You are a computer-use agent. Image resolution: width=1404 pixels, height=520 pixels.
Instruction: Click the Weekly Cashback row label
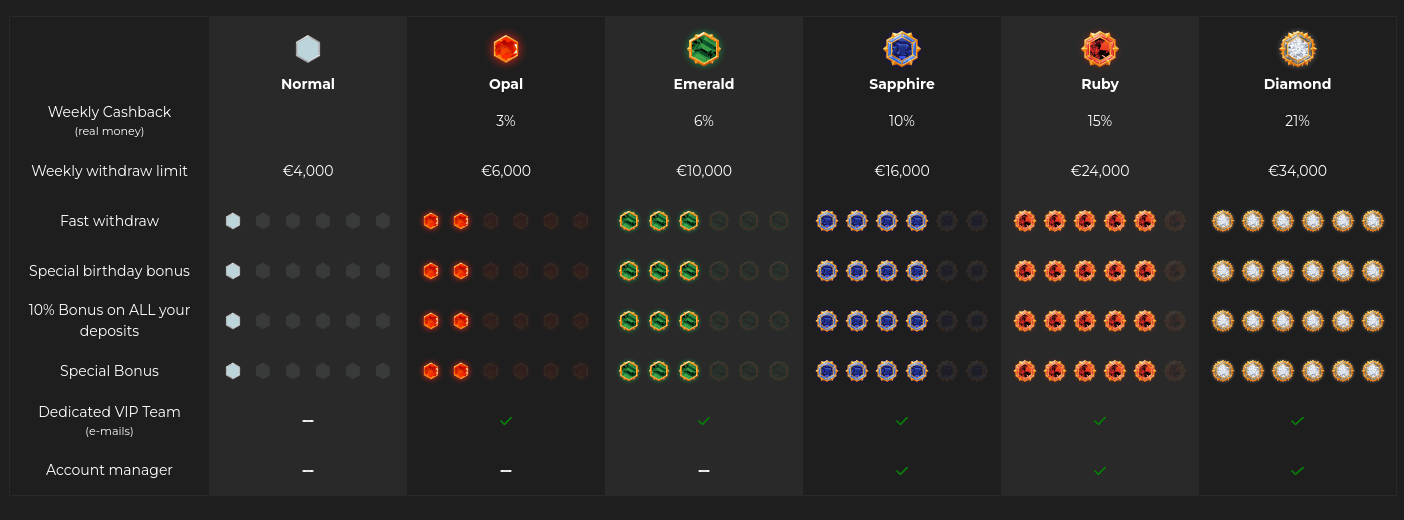[x=110, y=112]
